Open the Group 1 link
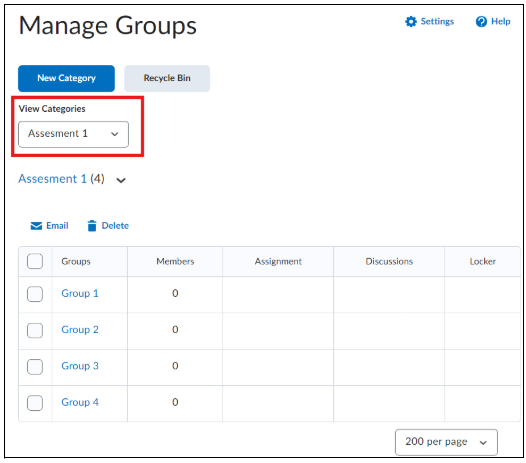Viewport: 526px width, 463px height. click(80, 293)
